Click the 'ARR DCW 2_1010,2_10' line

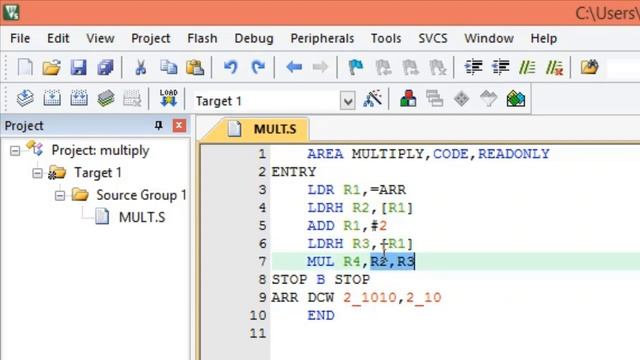(356, 298)
